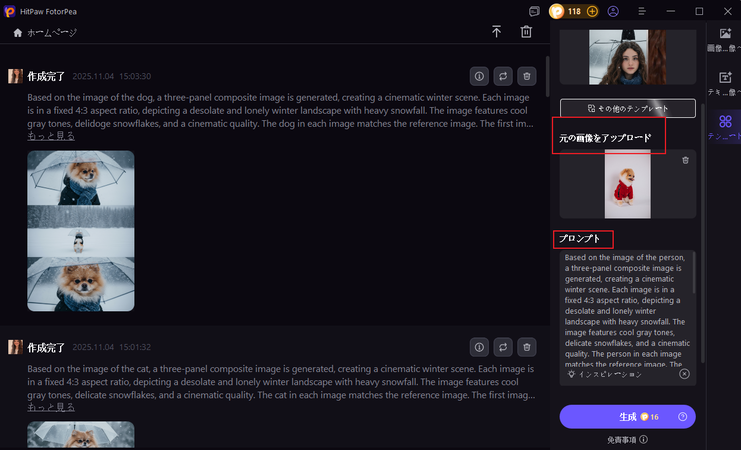This screenshot has width=741, height=450.
Task: Click the trash icon next to the export arrow
Action: pos(526,32)
